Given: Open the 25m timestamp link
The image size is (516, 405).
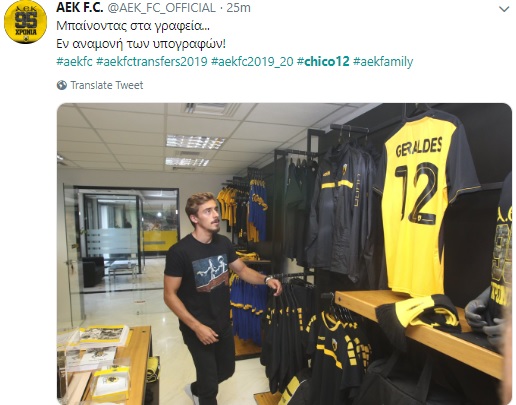Looking at the screenshot, I should click(x=238, y=7).
